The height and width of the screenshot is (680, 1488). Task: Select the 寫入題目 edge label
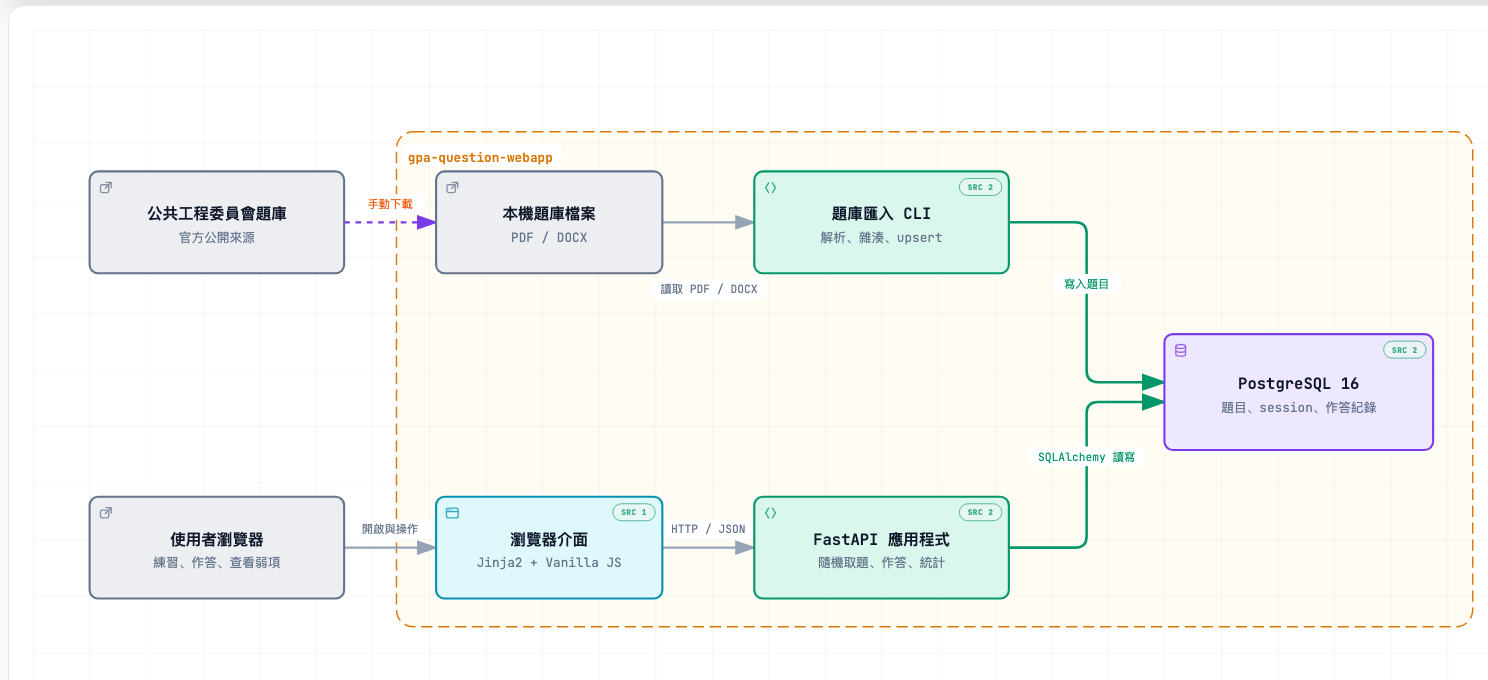(1086, 284)
